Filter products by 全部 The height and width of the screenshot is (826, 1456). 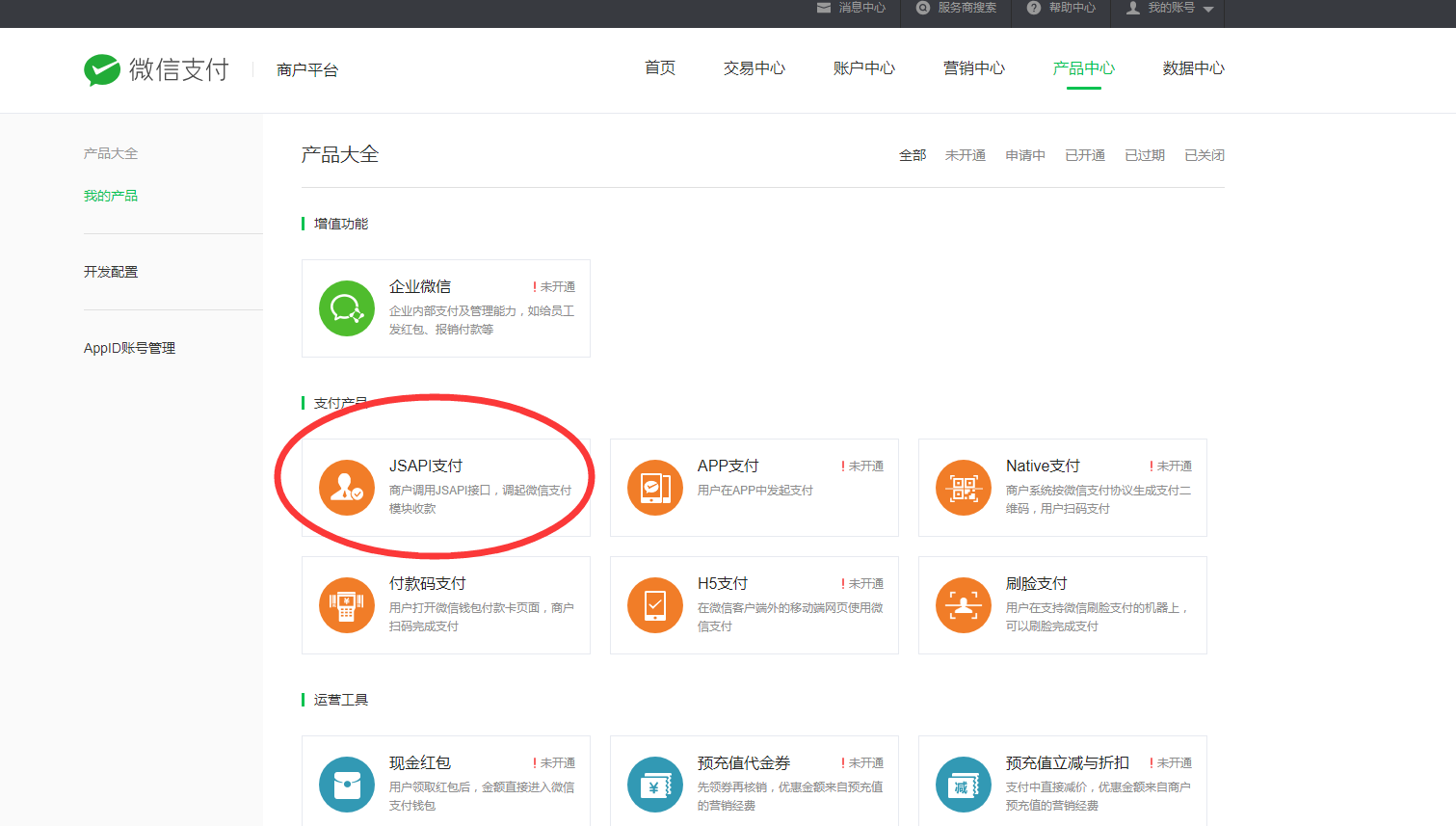click(x=913, y=155)
